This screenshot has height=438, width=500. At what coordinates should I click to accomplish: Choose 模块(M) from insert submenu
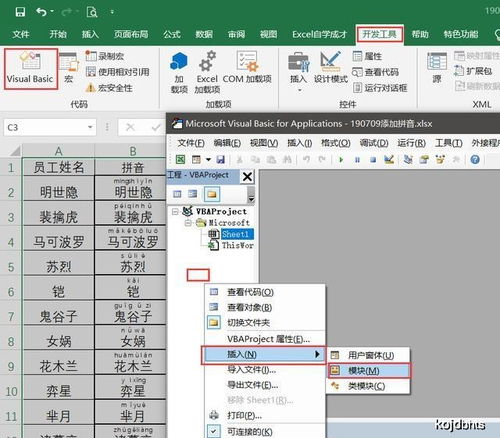point(369,371)
